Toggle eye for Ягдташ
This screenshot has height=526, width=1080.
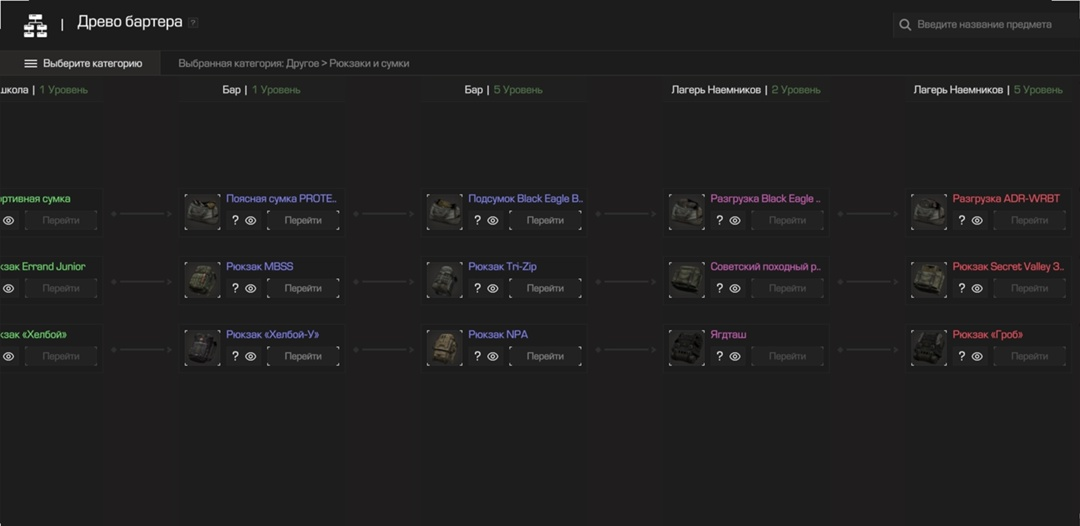pyautogui.click(x=735, y=356)
